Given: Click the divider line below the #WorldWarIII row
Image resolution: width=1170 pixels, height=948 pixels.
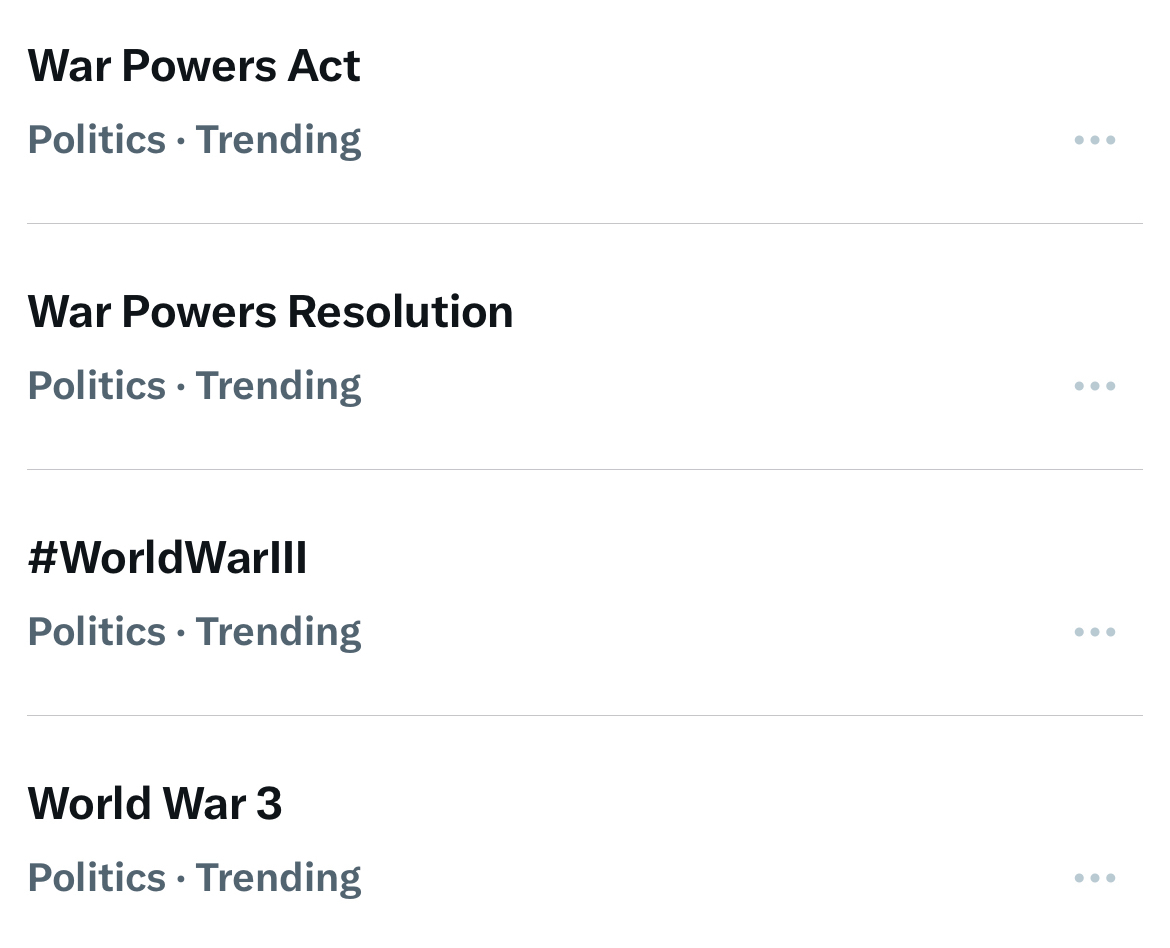Looking at the screenshot, I should click(585, 715).
